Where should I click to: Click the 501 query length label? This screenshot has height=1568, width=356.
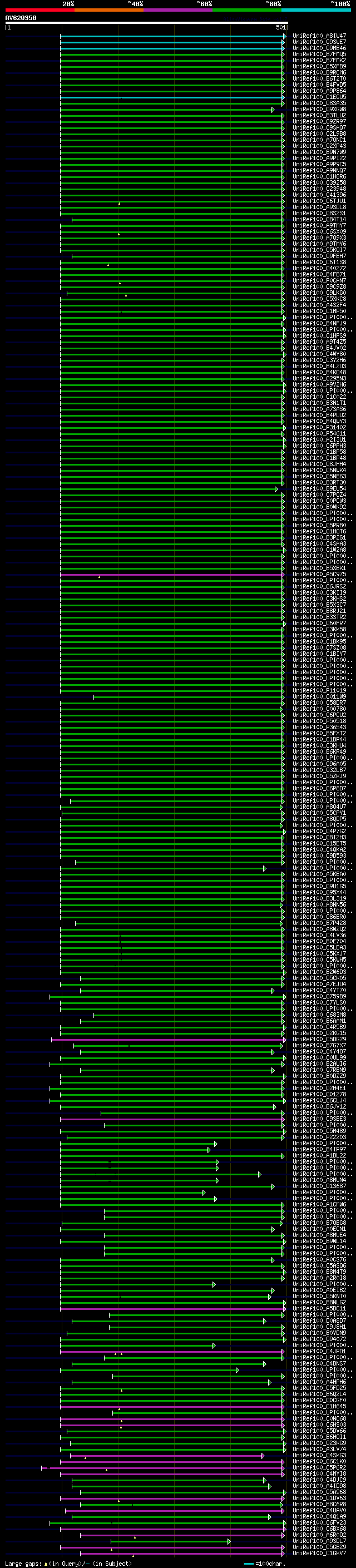(280, 27)
